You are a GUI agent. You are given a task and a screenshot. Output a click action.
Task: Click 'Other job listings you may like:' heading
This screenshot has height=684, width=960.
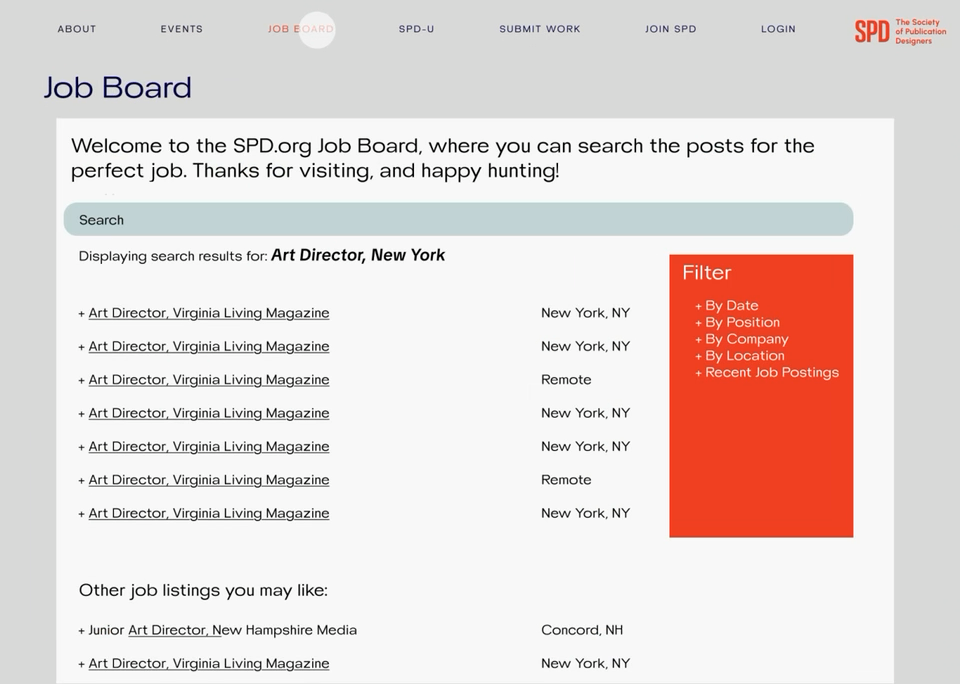tap(203, 590)
